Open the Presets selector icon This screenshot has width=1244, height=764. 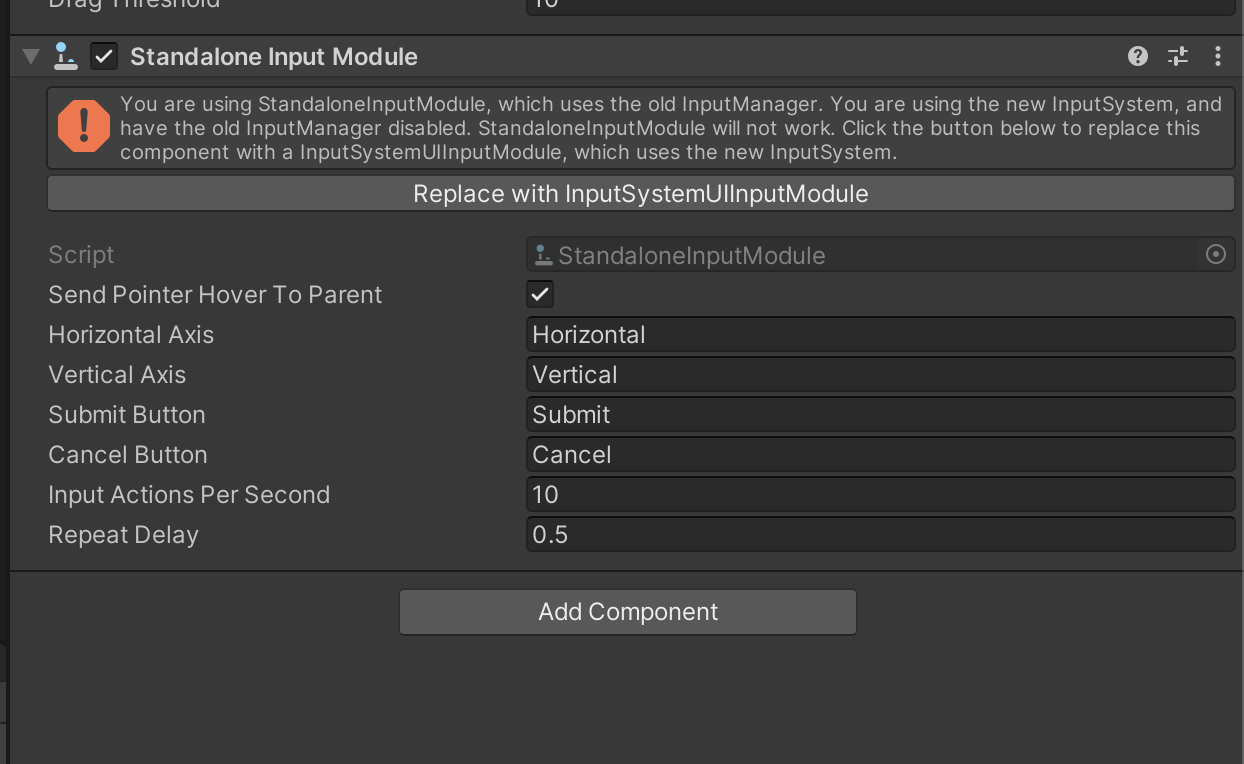pos(1178,57)
